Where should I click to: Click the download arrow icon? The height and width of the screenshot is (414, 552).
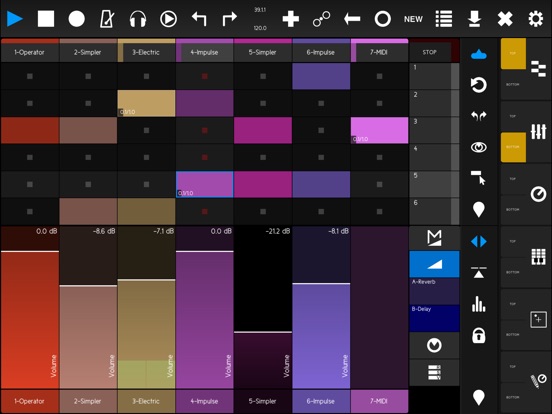[x=475, y=19]
